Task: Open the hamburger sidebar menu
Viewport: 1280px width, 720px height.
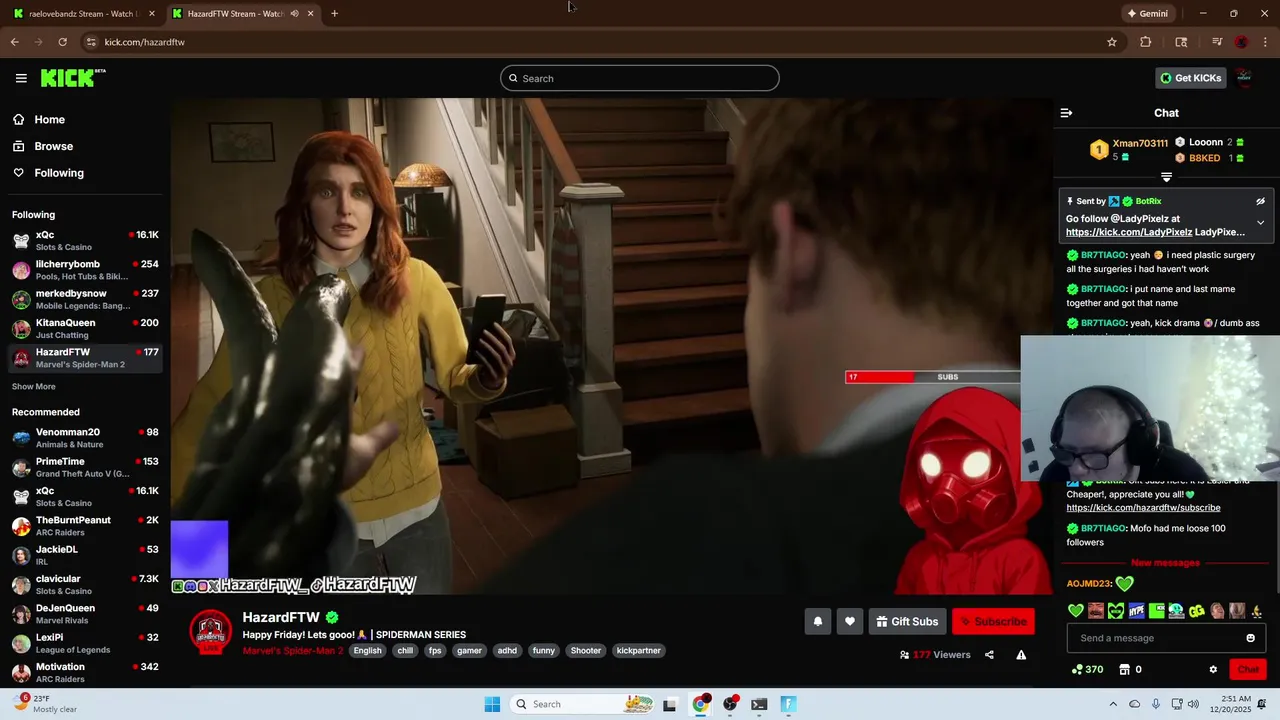Action: click(x=21, y=78)
